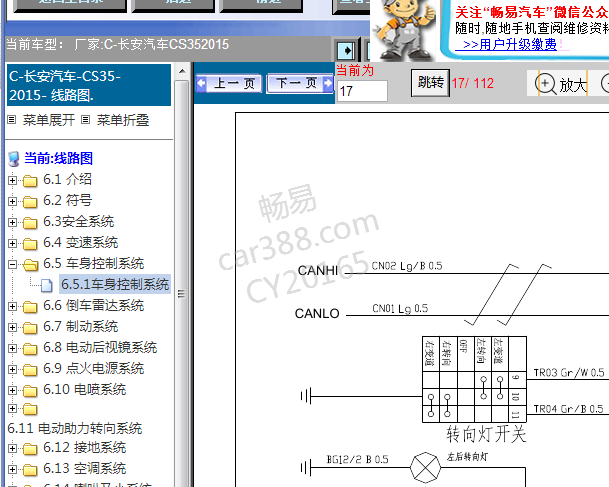Click the CN01 Lg 0.5 wire label
This screenshot has width=609, height=487.
click(400, 309)
